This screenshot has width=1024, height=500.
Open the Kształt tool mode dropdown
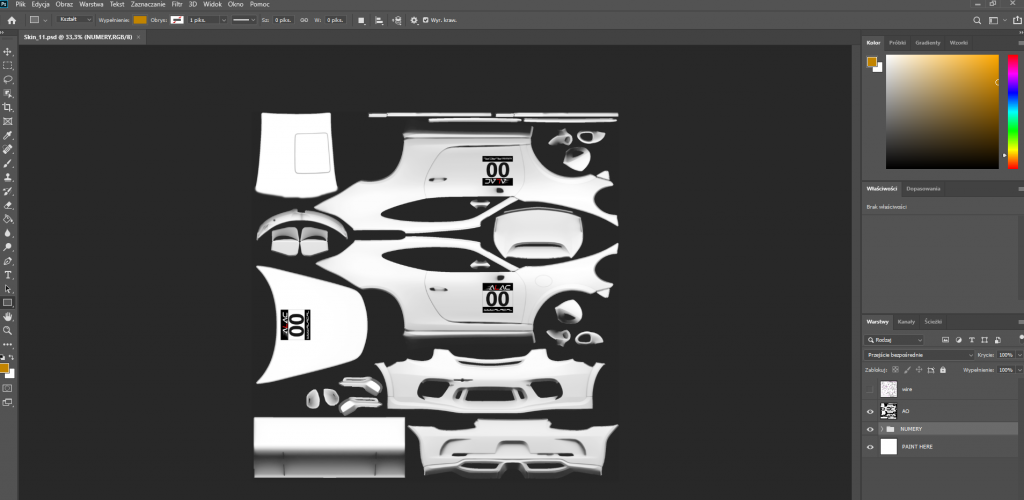pyautogui.click(x=74, y=20)
